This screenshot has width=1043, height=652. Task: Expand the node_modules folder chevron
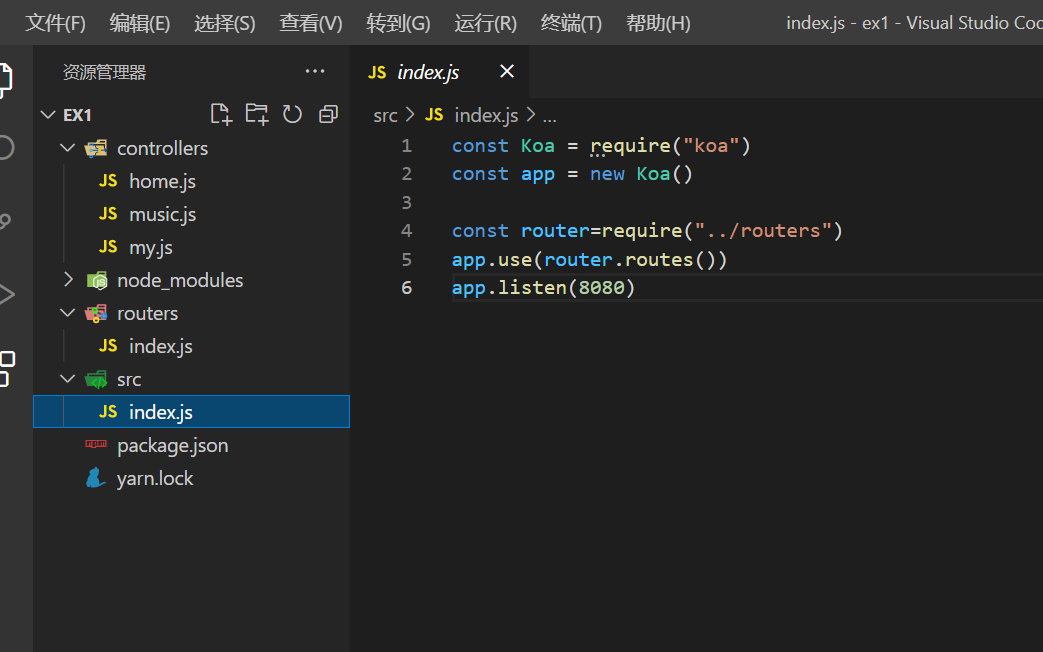pos(67,279)
